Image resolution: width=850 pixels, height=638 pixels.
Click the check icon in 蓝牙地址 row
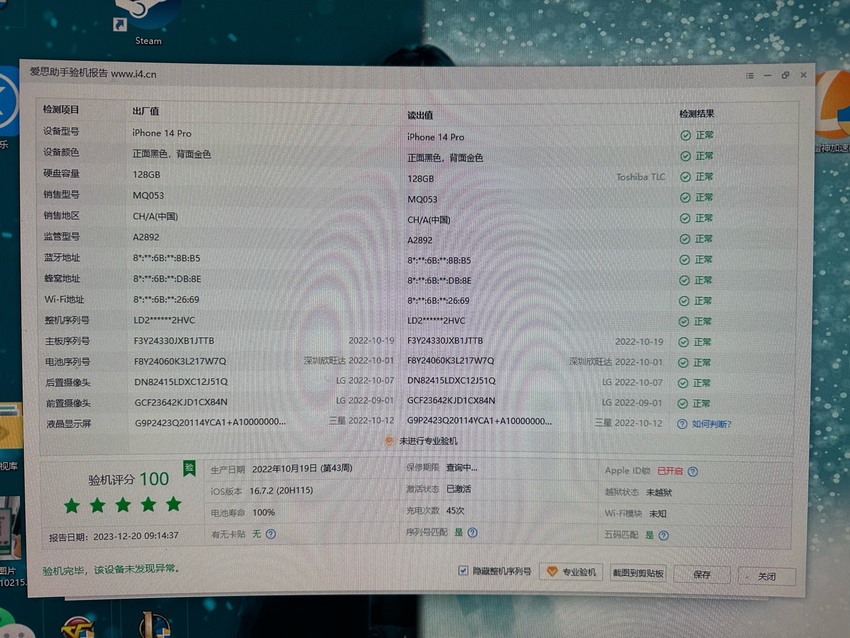pos(684,260)
